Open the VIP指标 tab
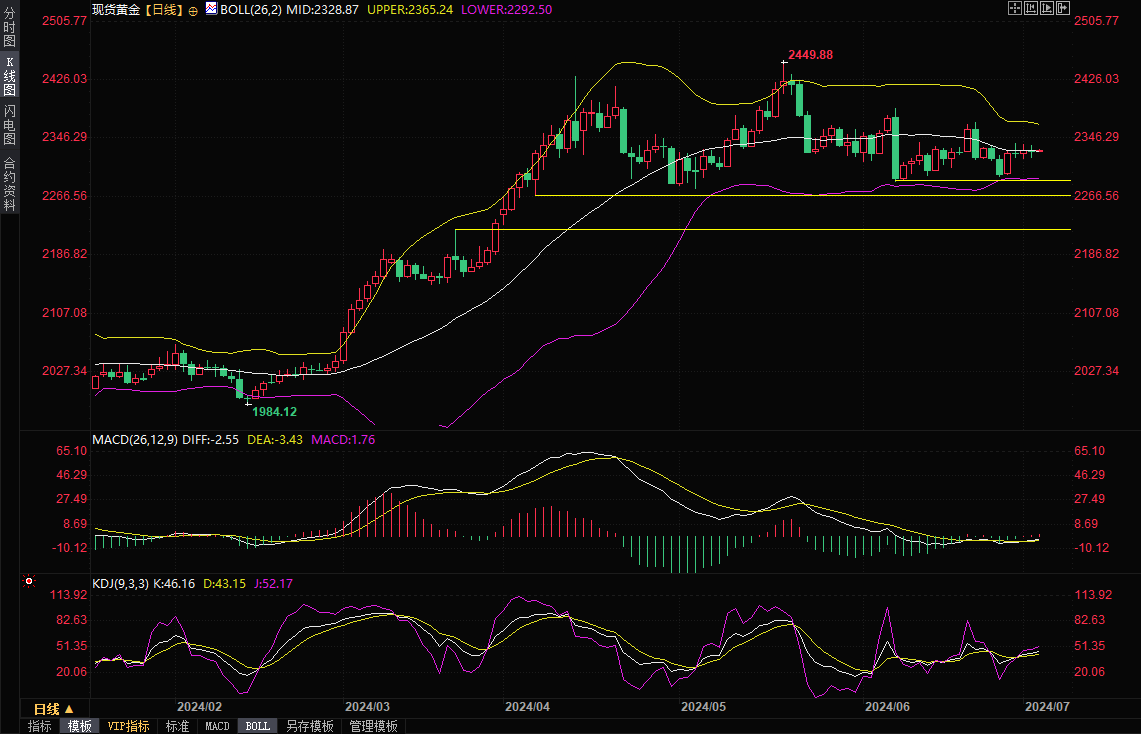This screenshot has width=1141, height=734. pyautogui.click(x=128, y=726)
